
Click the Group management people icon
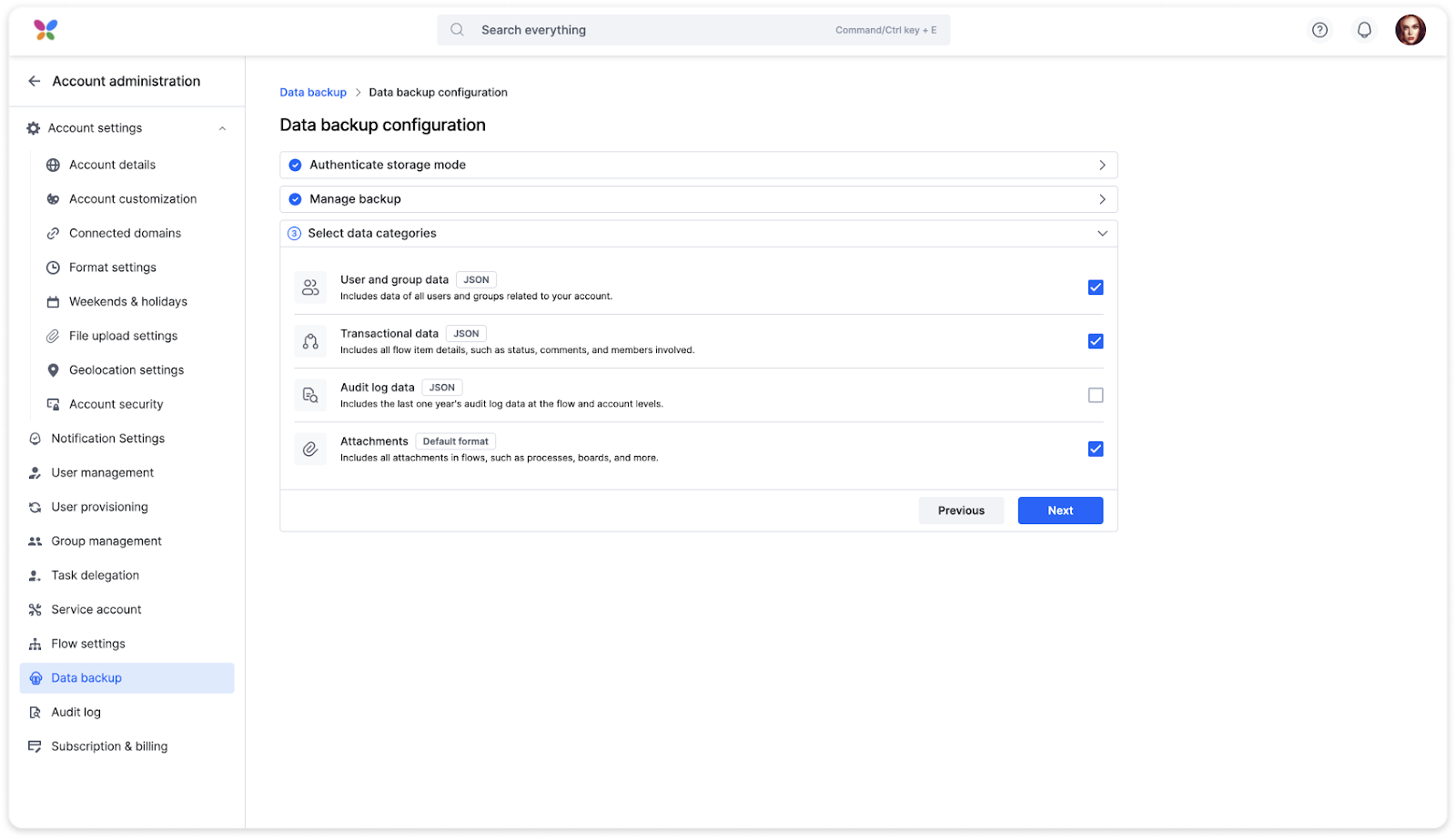(x=35, y=541)
